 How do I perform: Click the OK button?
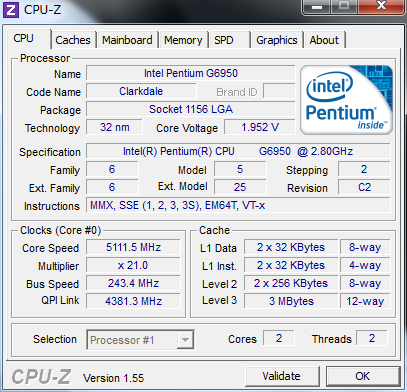tap(363, 376)
